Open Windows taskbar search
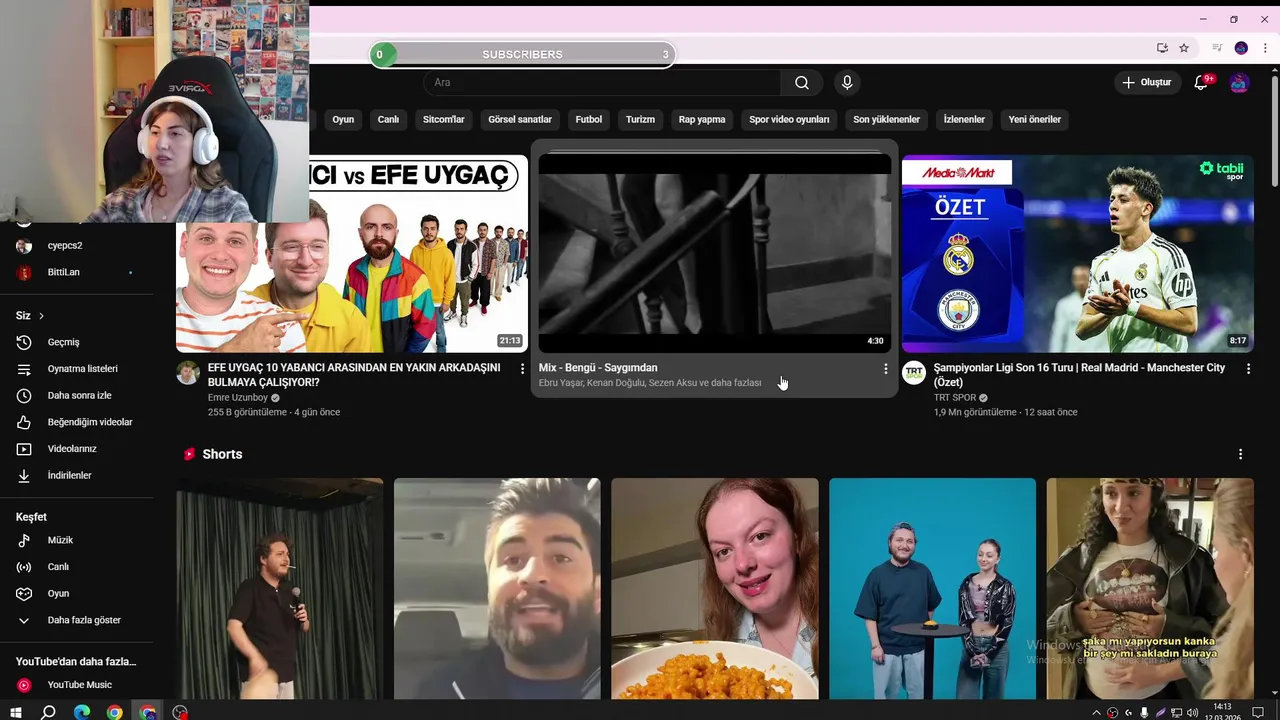 [48, 712]
